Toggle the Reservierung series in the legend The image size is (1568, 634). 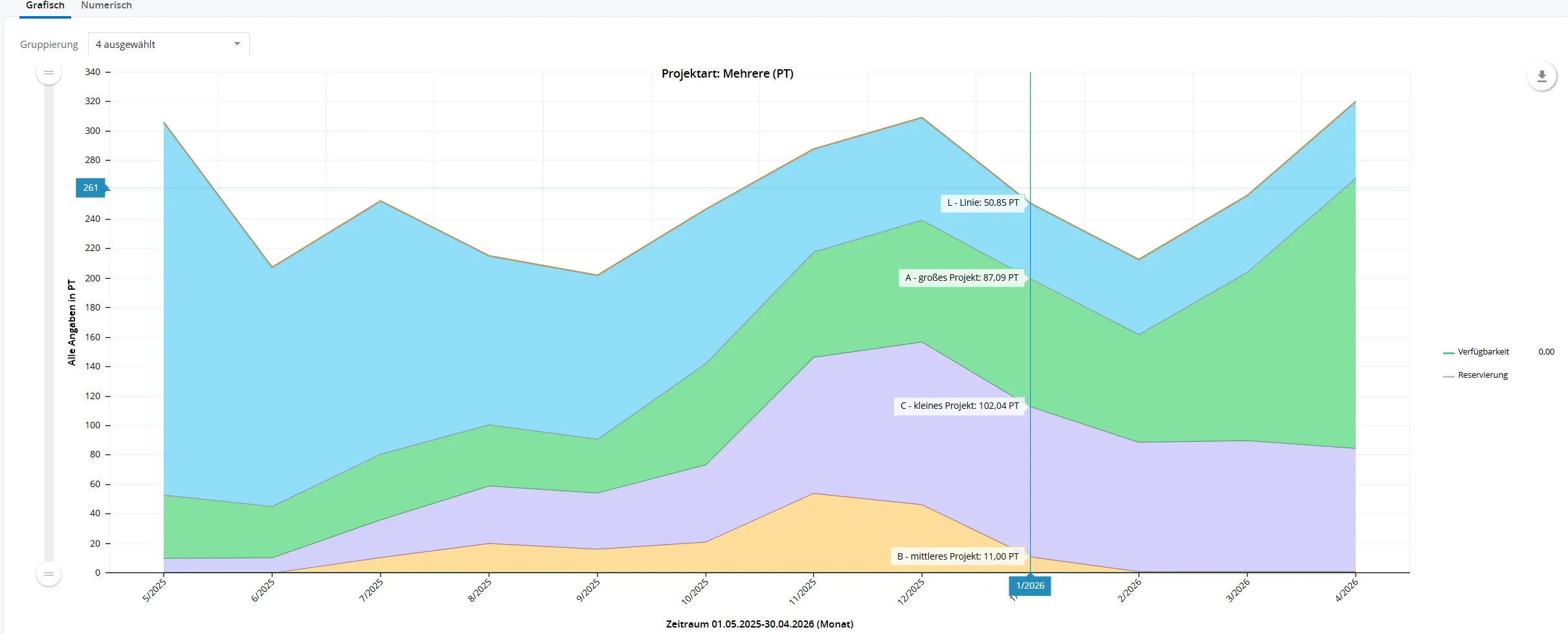[x=1483, y=375]
